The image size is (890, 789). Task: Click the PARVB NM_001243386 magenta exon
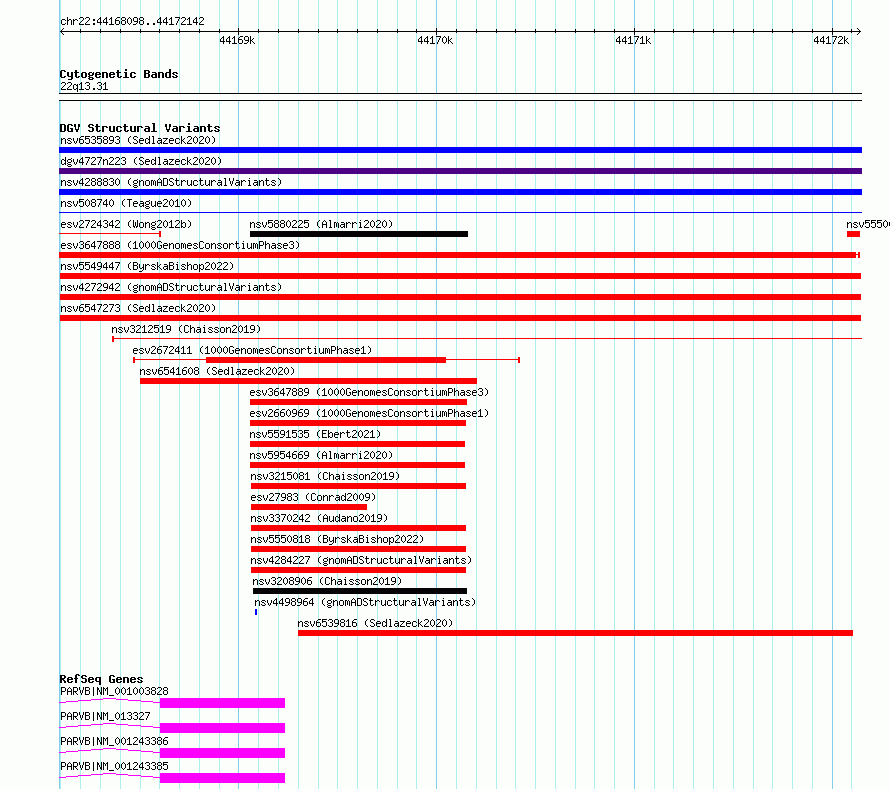click(x=222, y=753)
